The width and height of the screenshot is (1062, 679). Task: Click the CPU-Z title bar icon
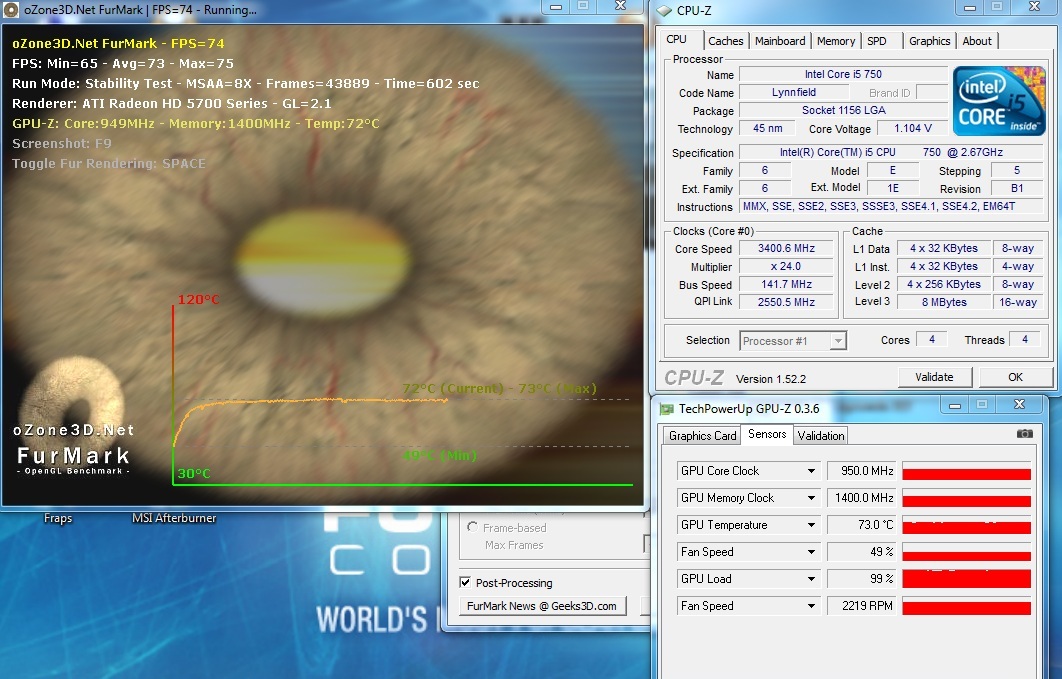tap(664, 10)
